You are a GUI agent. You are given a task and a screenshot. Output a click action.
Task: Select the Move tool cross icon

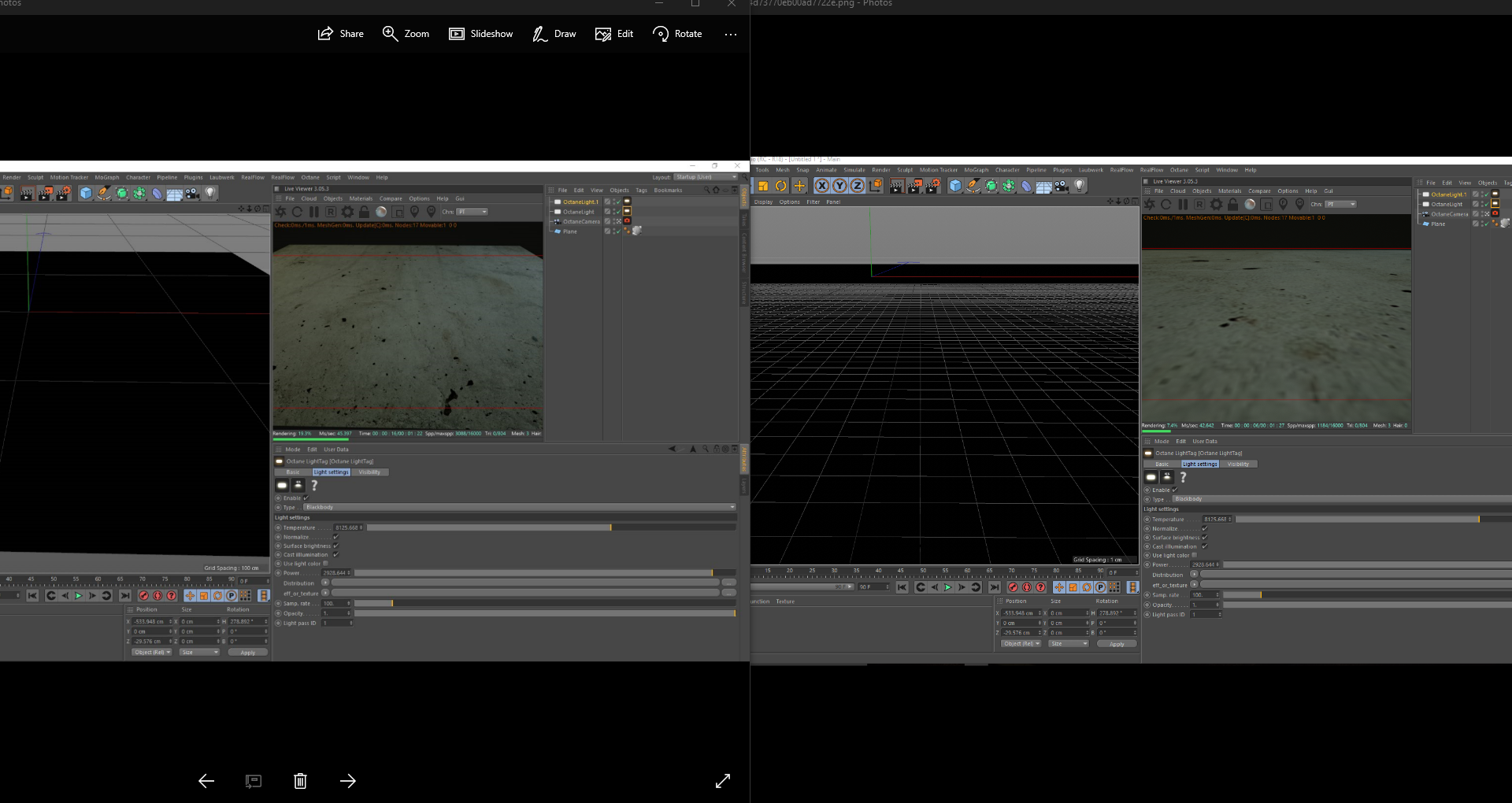point(799,186)
